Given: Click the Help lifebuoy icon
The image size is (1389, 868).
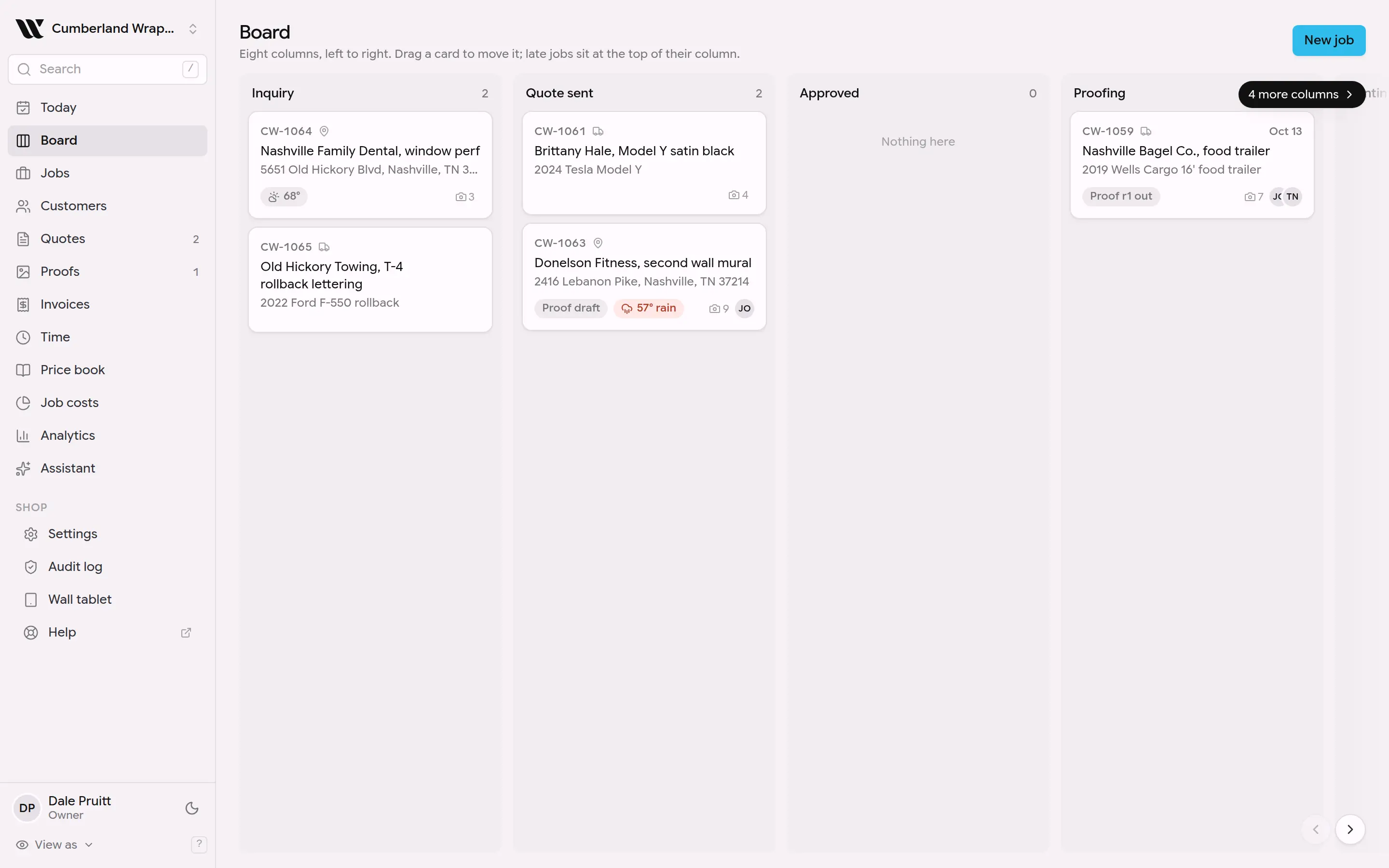Looking at the screenshot, I should [x=31, y=632].
